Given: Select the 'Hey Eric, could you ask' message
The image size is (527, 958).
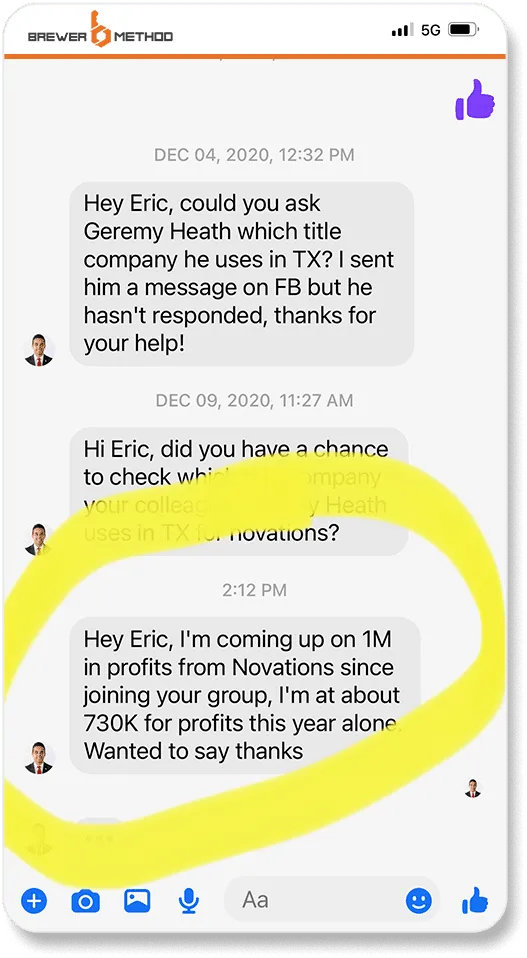Looking at the screenshot, I should [241, 274].
